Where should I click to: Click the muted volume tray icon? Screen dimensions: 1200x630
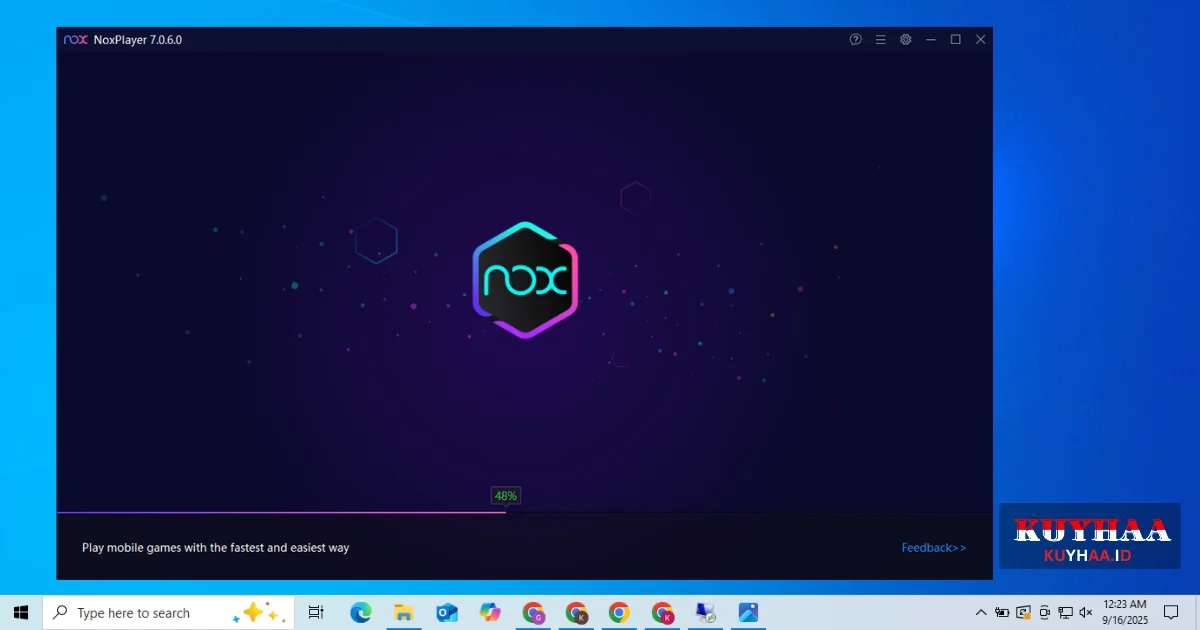point(1086,612)
